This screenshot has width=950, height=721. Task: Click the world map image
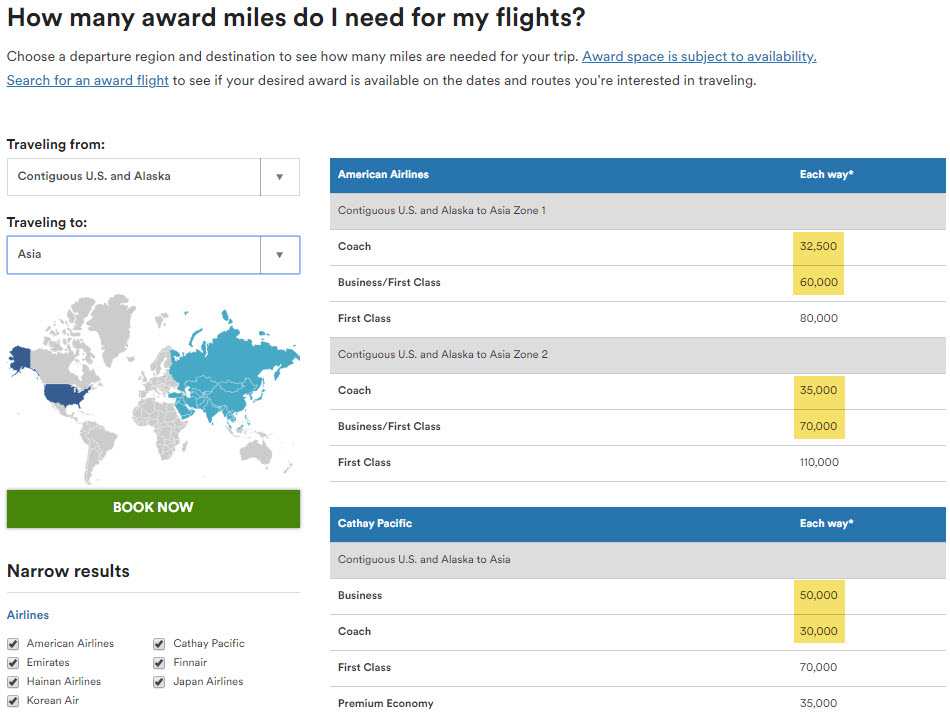click(x=153, y=388)
